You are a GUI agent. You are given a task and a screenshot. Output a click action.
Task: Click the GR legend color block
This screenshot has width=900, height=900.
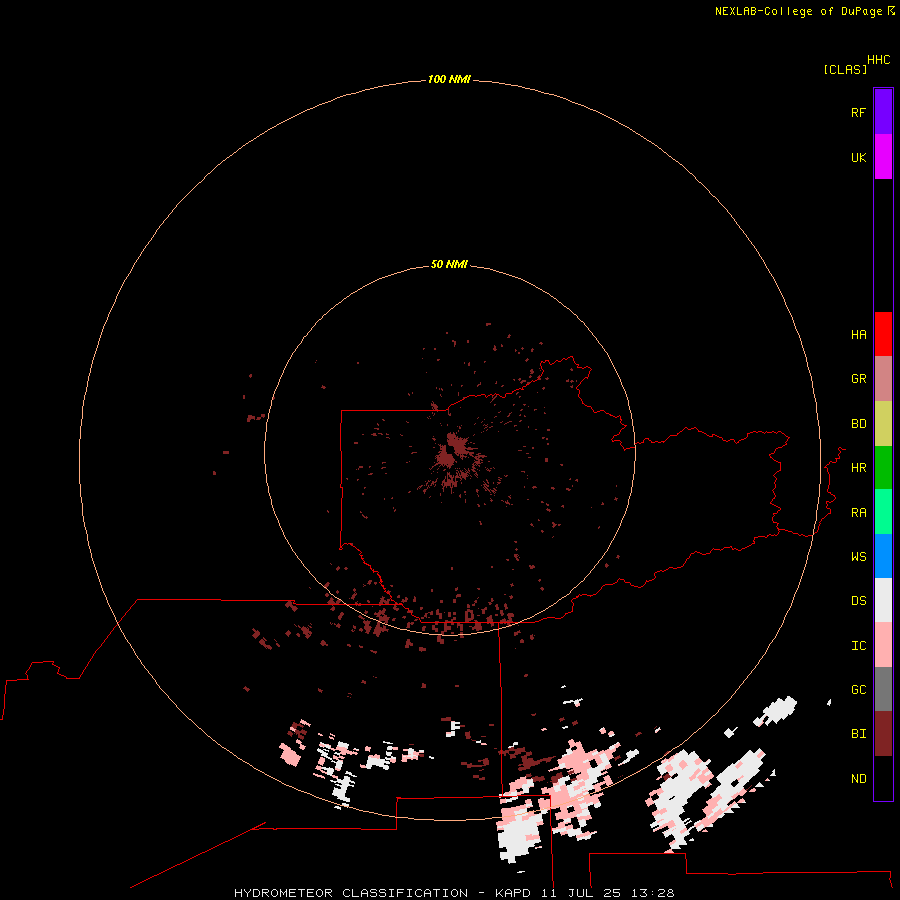pos(883,379)
